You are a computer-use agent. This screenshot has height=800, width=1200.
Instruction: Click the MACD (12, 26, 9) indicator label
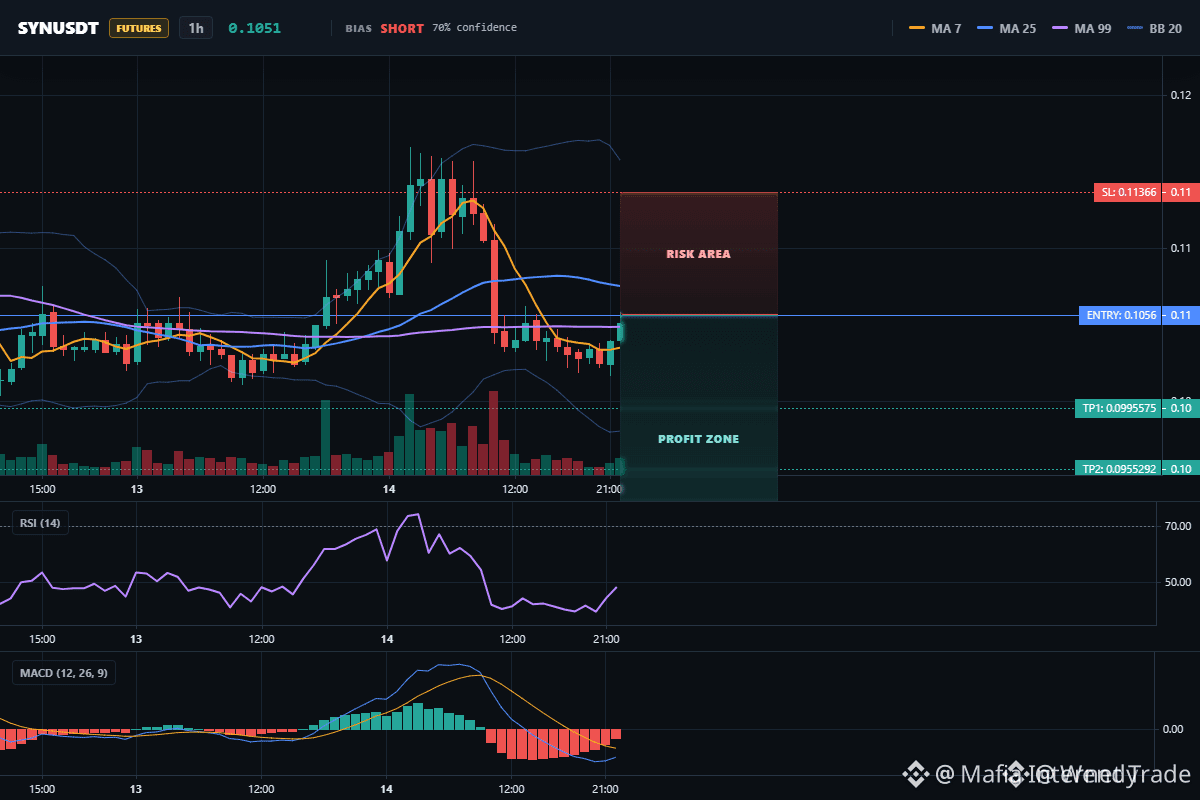tap(63, 673)
